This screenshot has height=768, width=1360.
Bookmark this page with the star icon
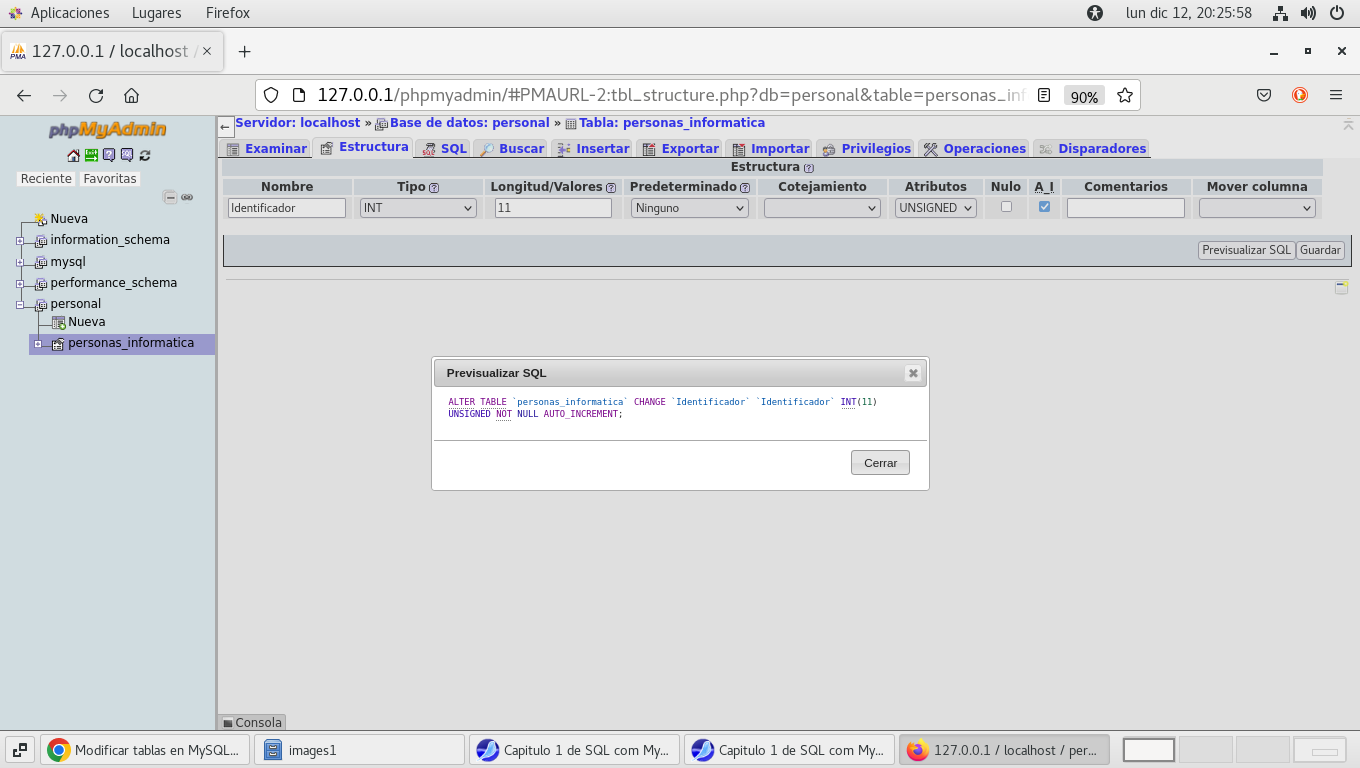tap(1125, 95)
